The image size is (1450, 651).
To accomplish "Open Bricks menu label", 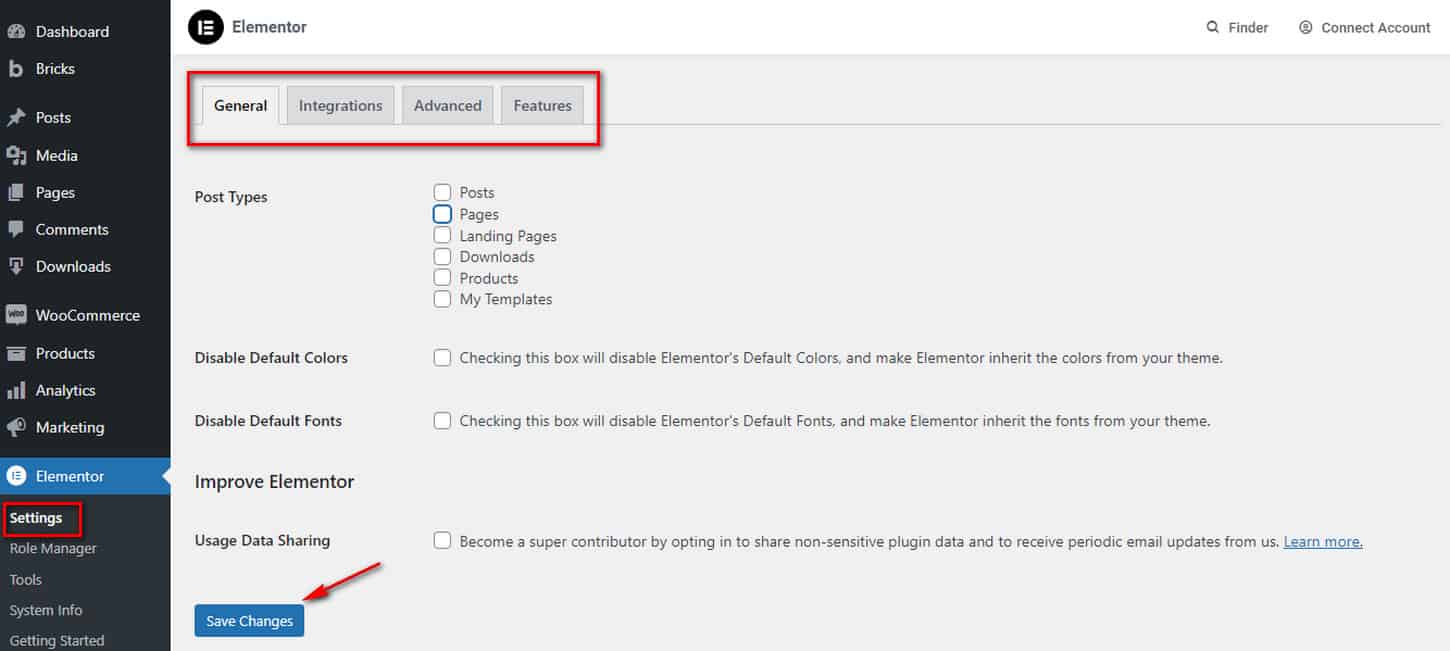I will click(55, 69).
